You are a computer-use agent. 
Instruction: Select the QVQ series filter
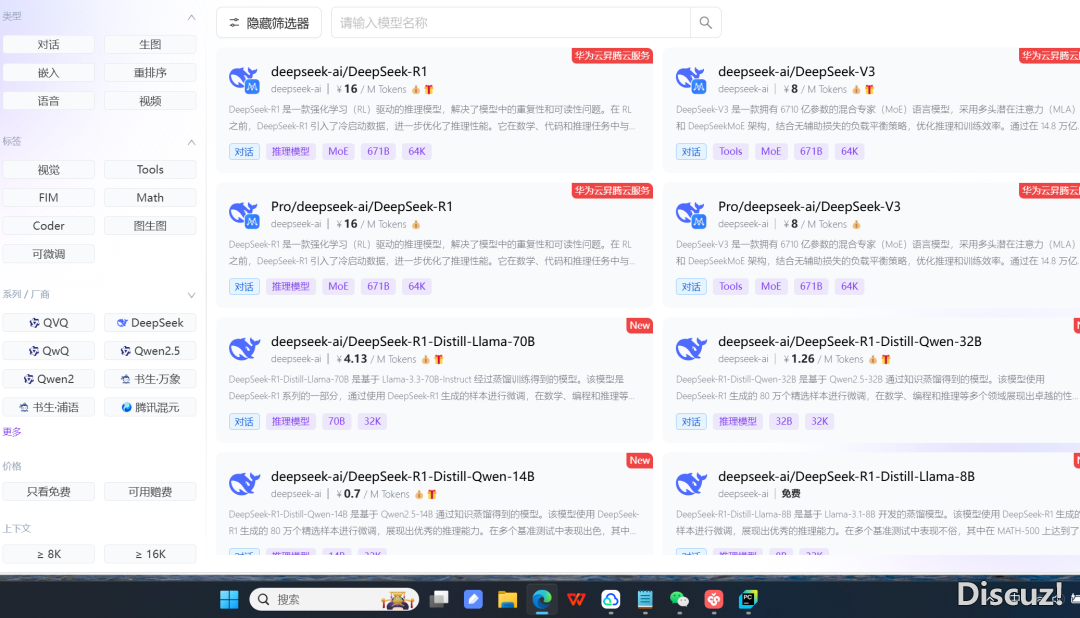(x=48, y=323)
